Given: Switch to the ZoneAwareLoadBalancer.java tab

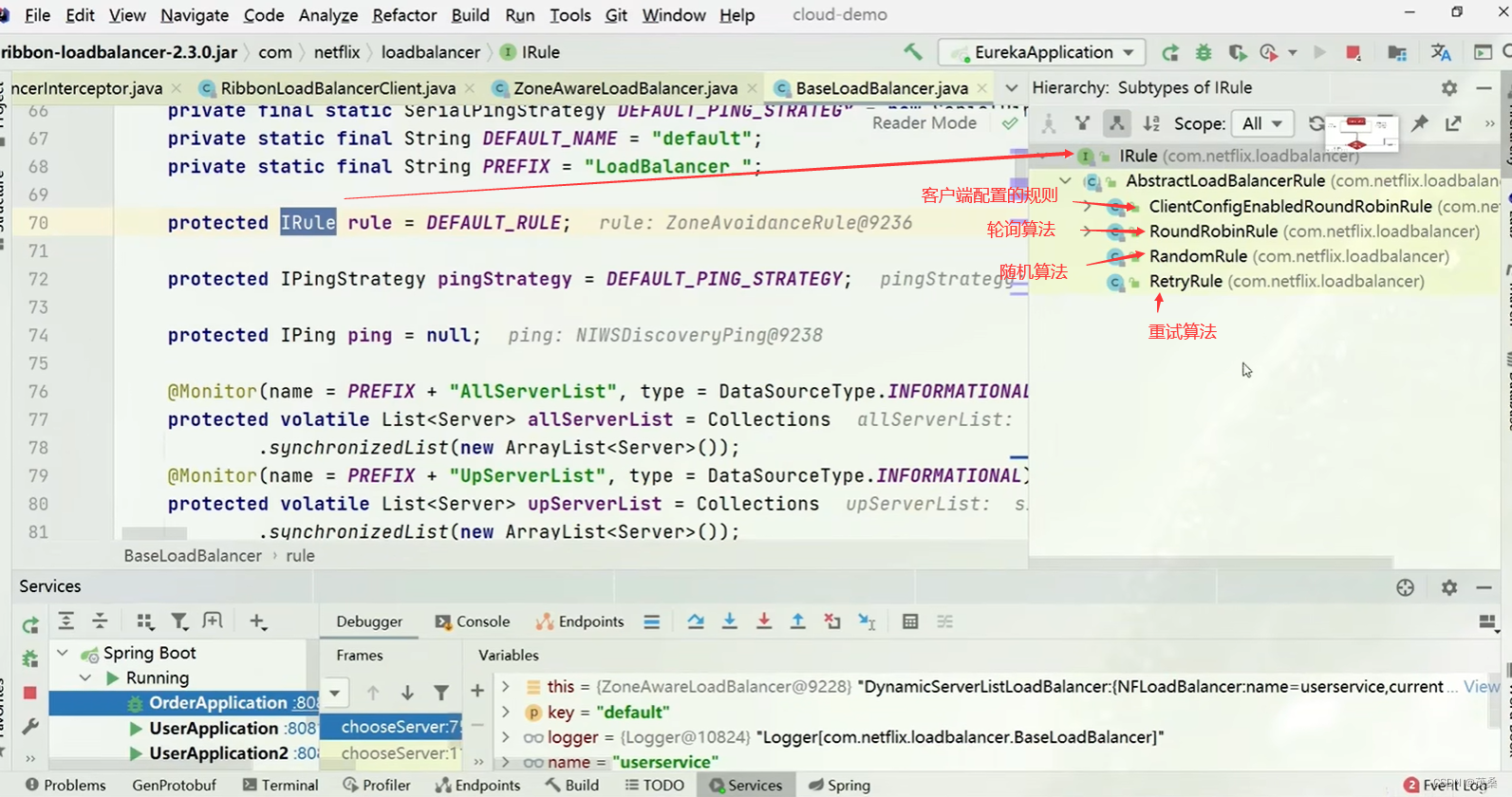Looking at the screenshot, I should tap(625, 88).
